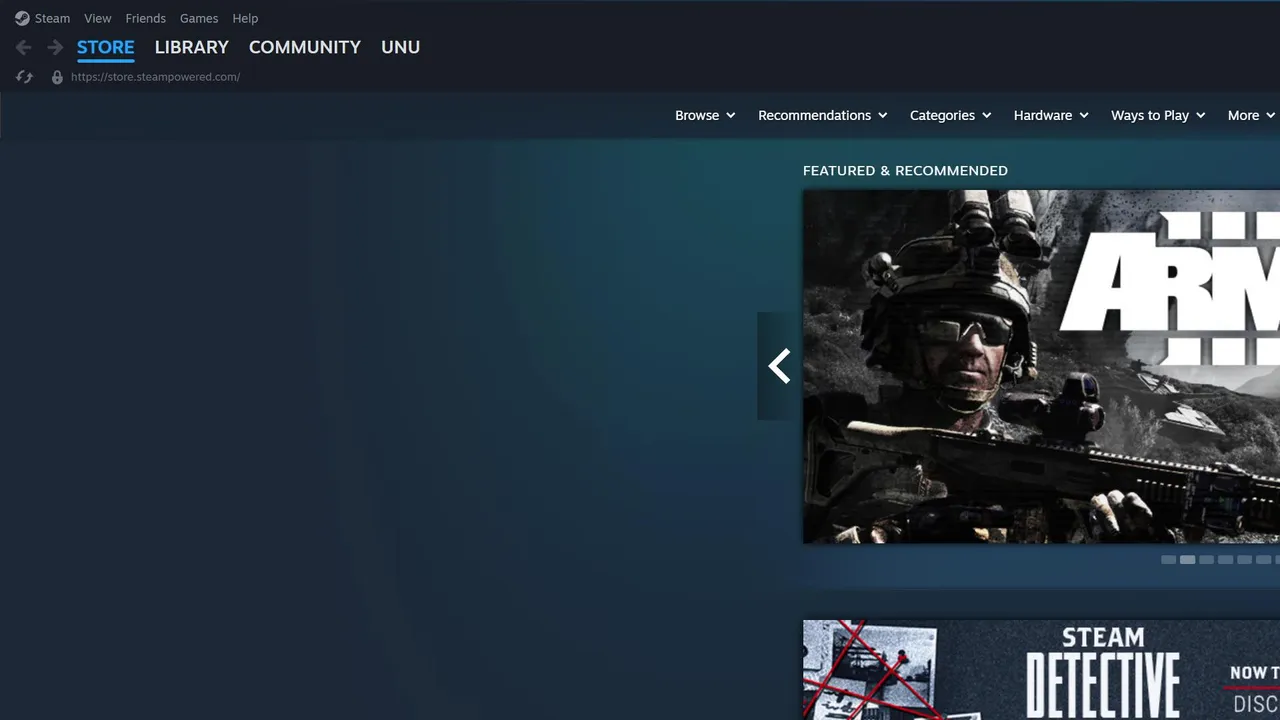Switch to the STORE tab
This screenshot has width=1280, height=720.
(106, 47)
